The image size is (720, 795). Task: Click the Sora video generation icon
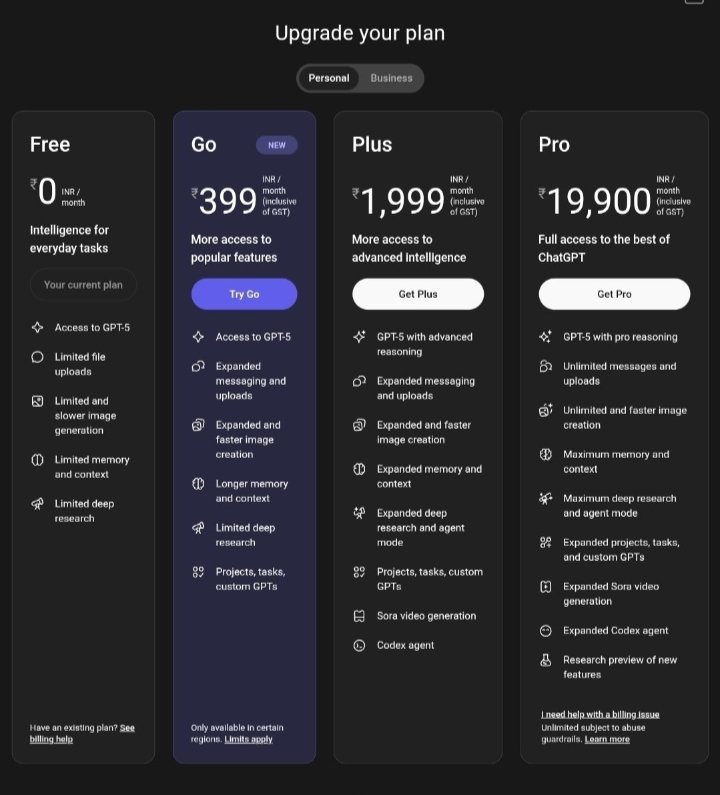tap(359, 616)
